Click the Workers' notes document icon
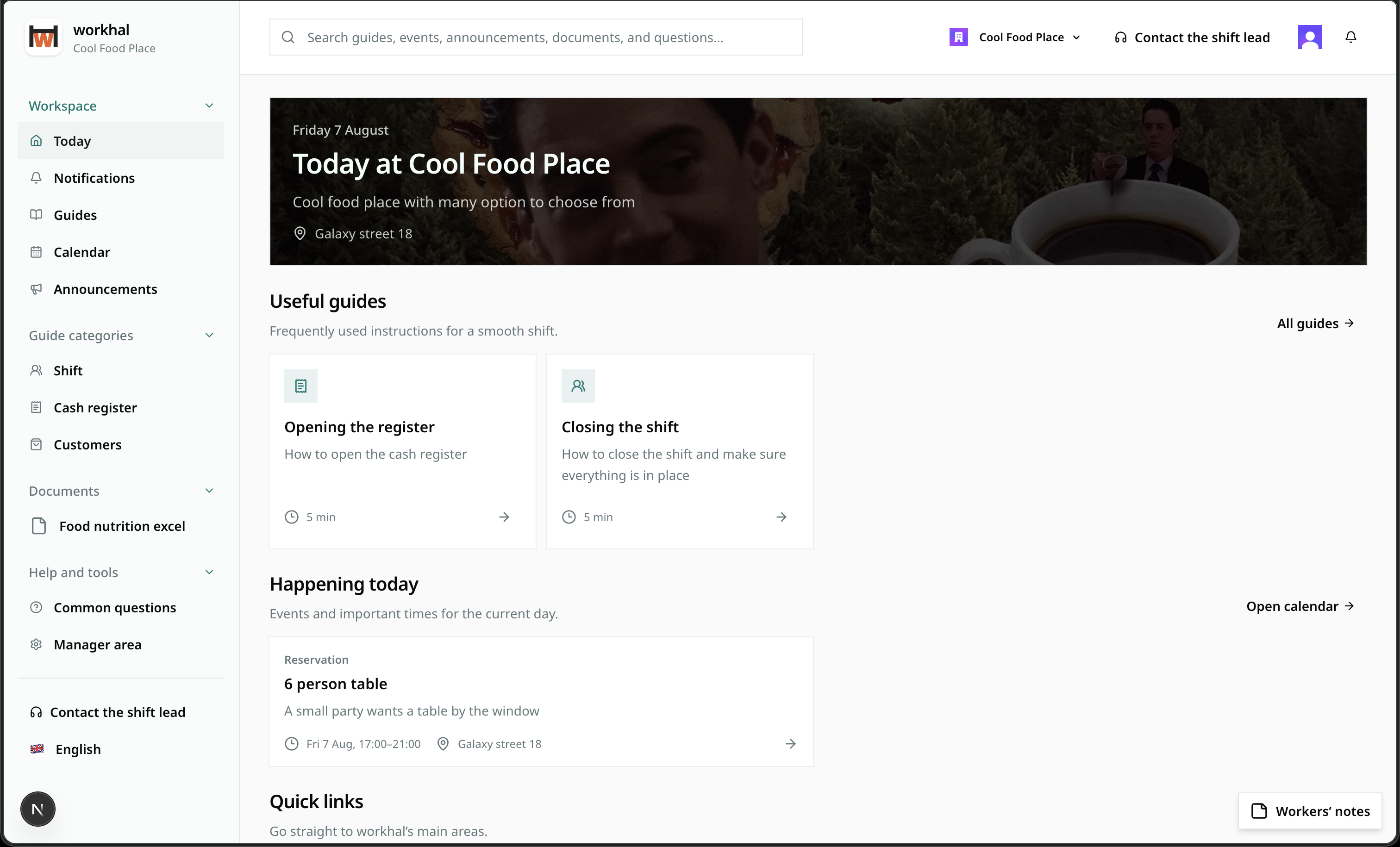Screen dimensions: 1400x847 coord(1259,810)
